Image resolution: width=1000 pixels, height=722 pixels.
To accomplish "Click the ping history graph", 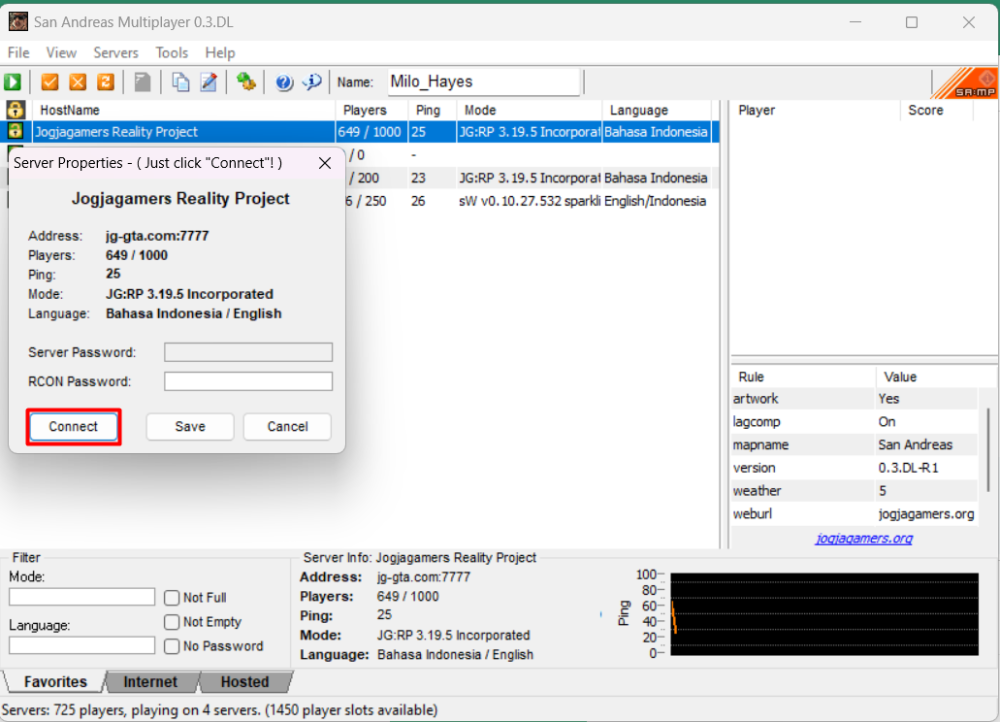I will point(824,614).
